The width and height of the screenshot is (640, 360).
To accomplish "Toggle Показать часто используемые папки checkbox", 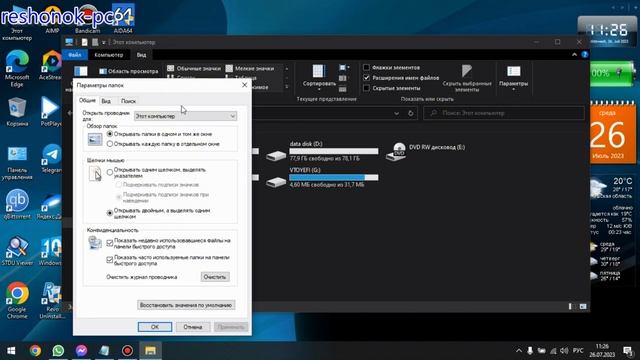I will click(x=109, y=260).
